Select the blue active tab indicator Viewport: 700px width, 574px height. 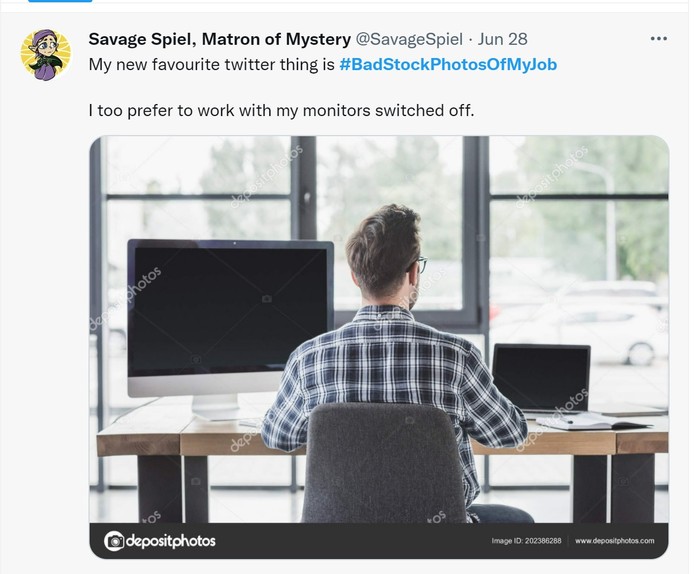[60, 1]
